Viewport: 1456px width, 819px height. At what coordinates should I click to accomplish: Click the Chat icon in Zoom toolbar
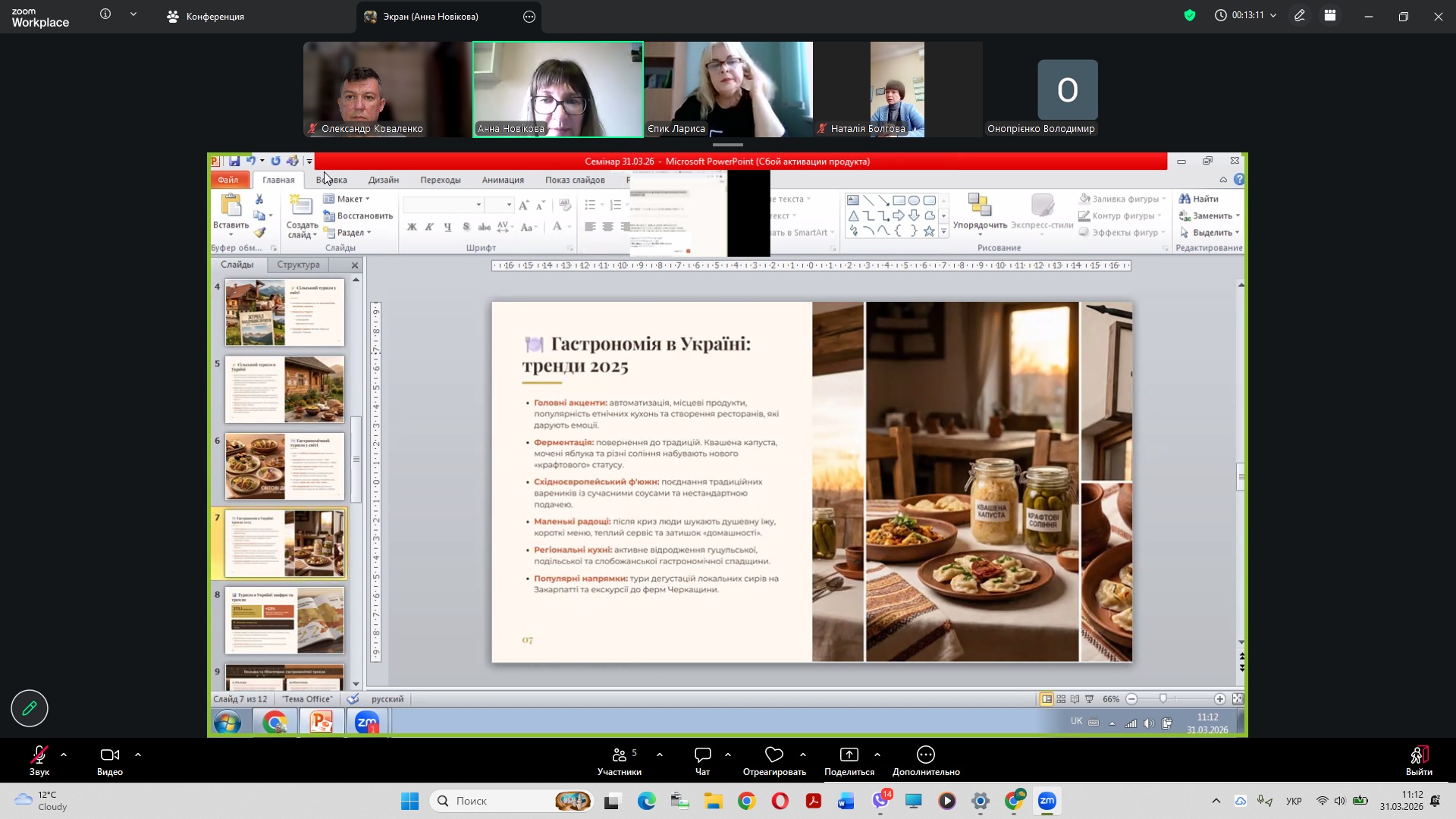(x=702, y=755)
